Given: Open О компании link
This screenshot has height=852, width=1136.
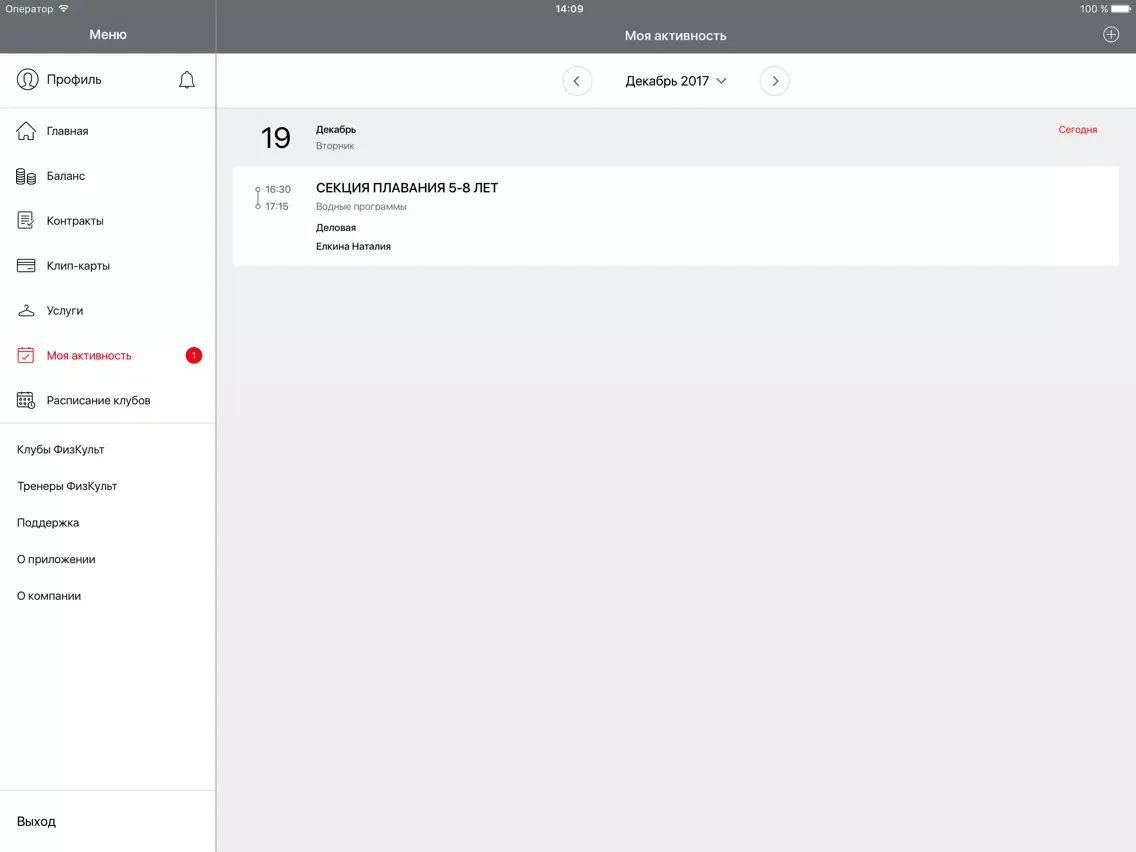Looking at the screenshot, I should pos(49,596).
